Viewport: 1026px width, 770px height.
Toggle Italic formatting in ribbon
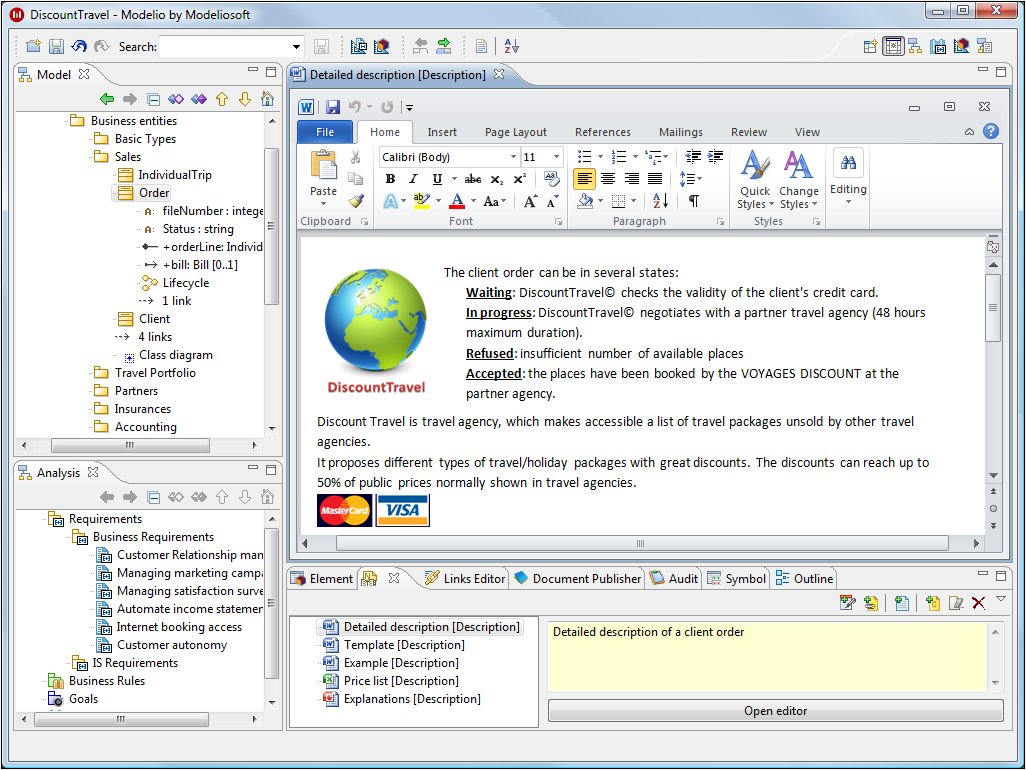tap(413, 179)
